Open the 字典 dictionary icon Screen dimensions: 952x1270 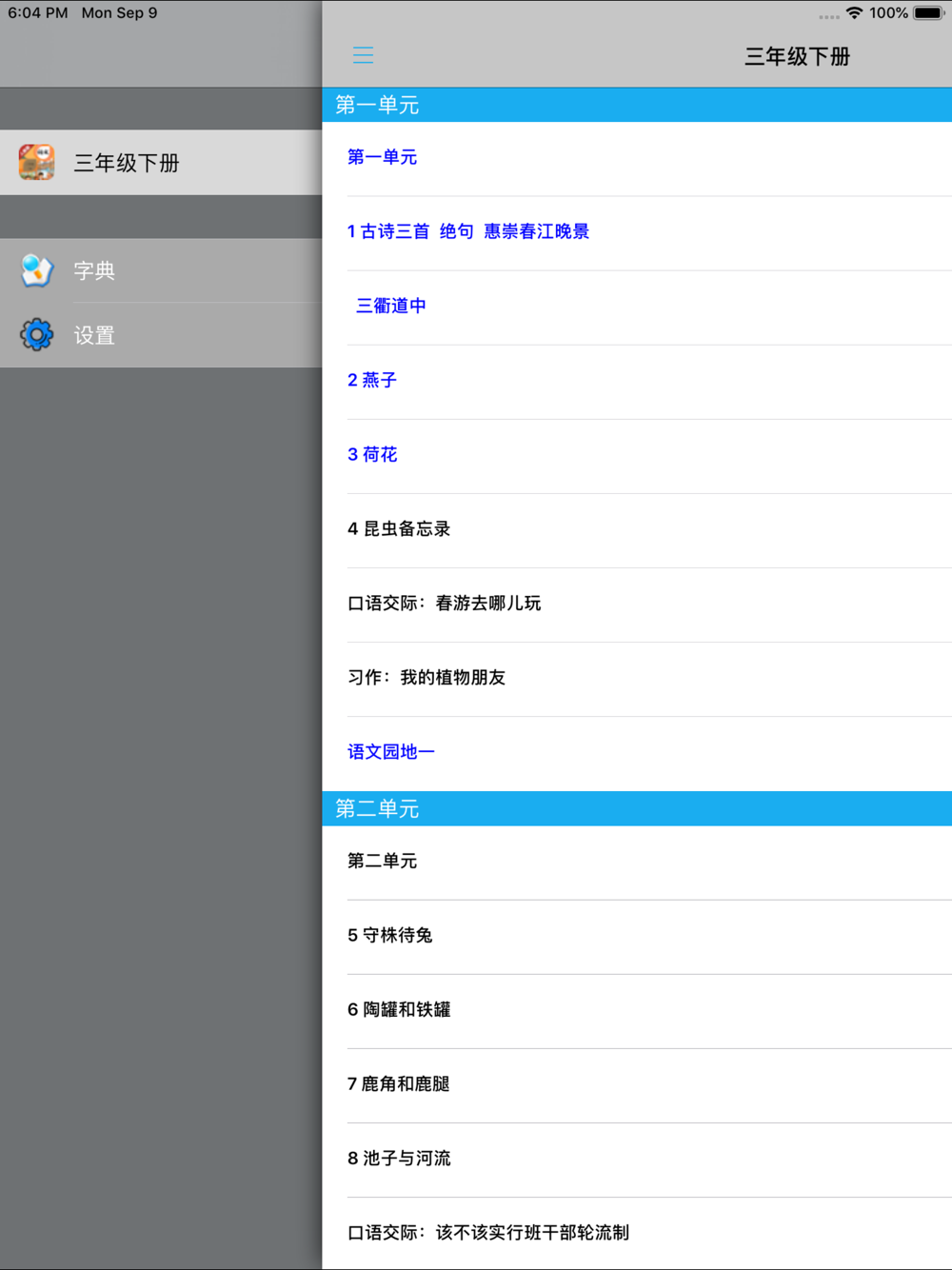pos(37,270)
